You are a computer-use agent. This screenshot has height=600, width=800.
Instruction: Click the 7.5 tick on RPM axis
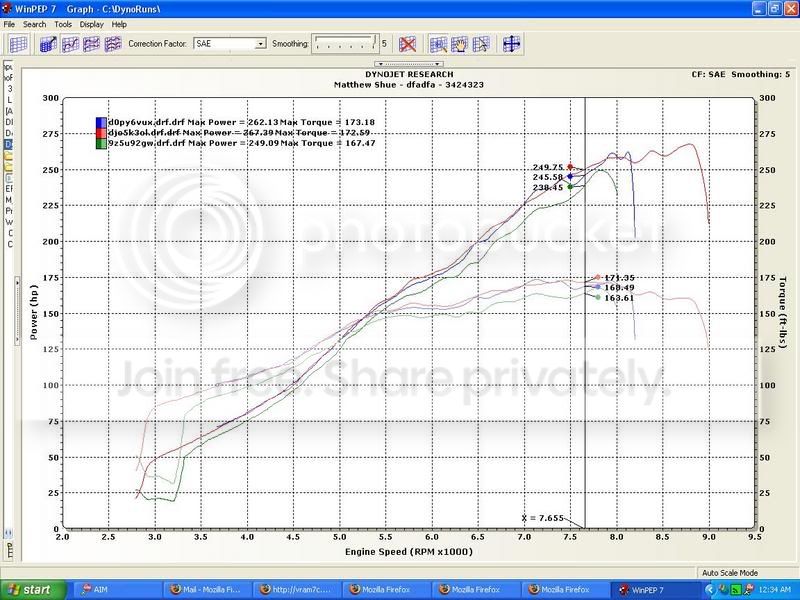click(570, 537)
